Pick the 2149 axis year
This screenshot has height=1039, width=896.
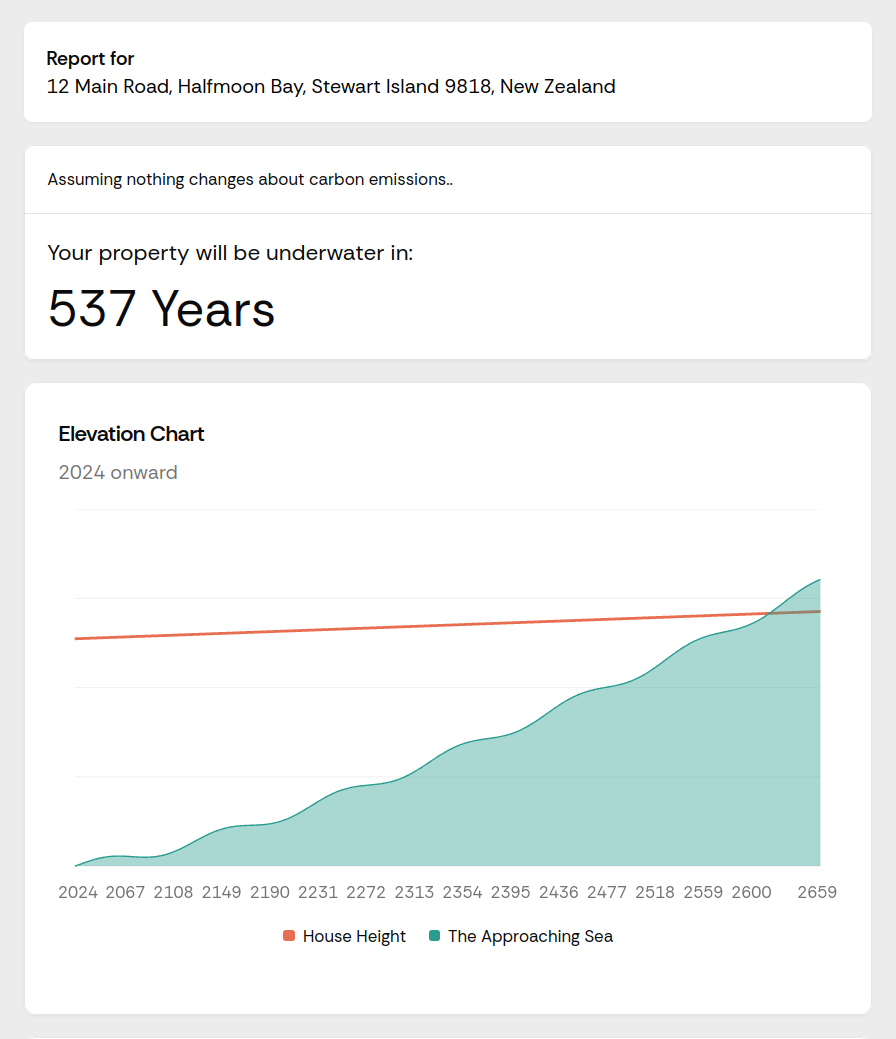(222, 892)
